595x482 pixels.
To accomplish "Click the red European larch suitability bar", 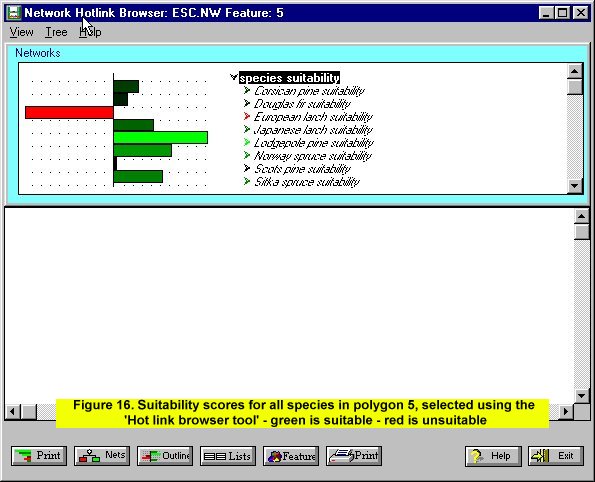I will tap(69, 112).
